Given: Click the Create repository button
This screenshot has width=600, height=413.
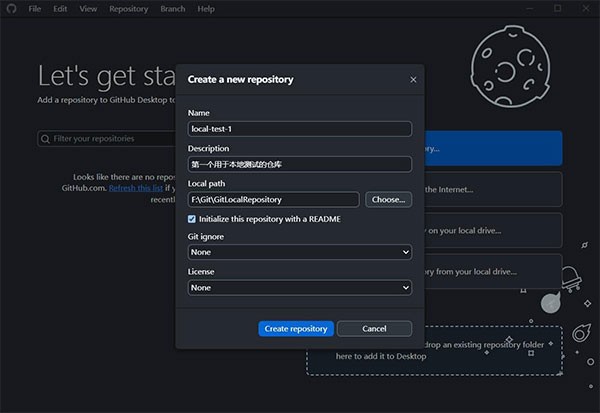Looking at the screenshot, I should tap(296, 329).
